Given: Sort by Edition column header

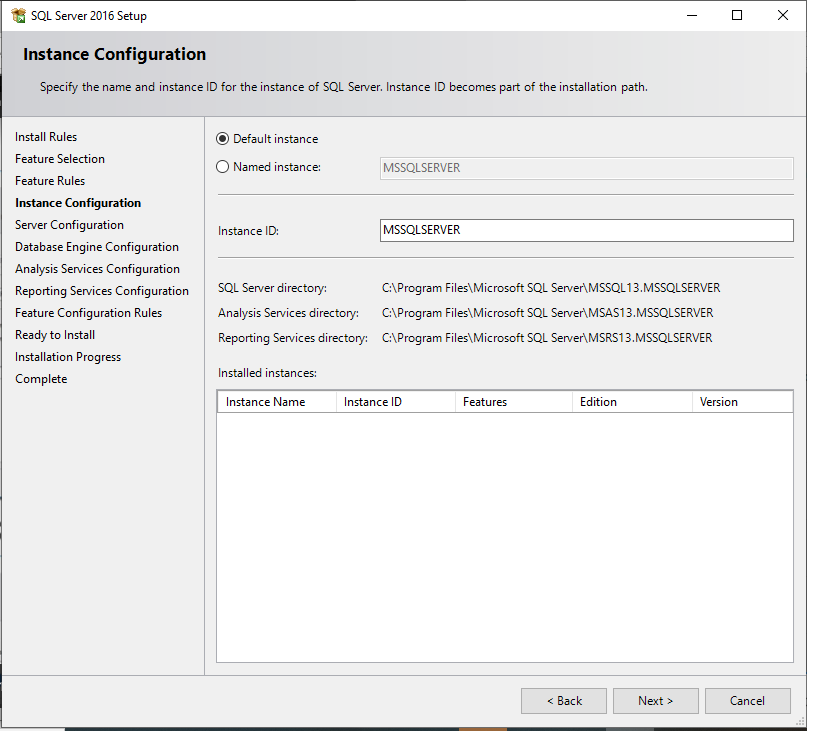Looking at the screenshot, I should [x=633, y=402].
